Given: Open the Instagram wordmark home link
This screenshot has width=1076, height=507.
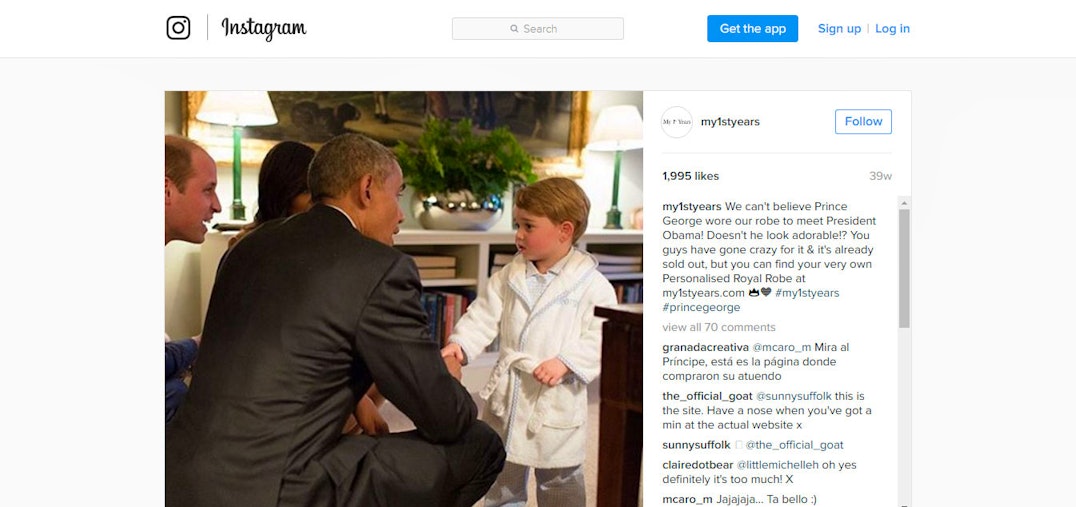Looking at the screenshot, I should coord(264,29).
